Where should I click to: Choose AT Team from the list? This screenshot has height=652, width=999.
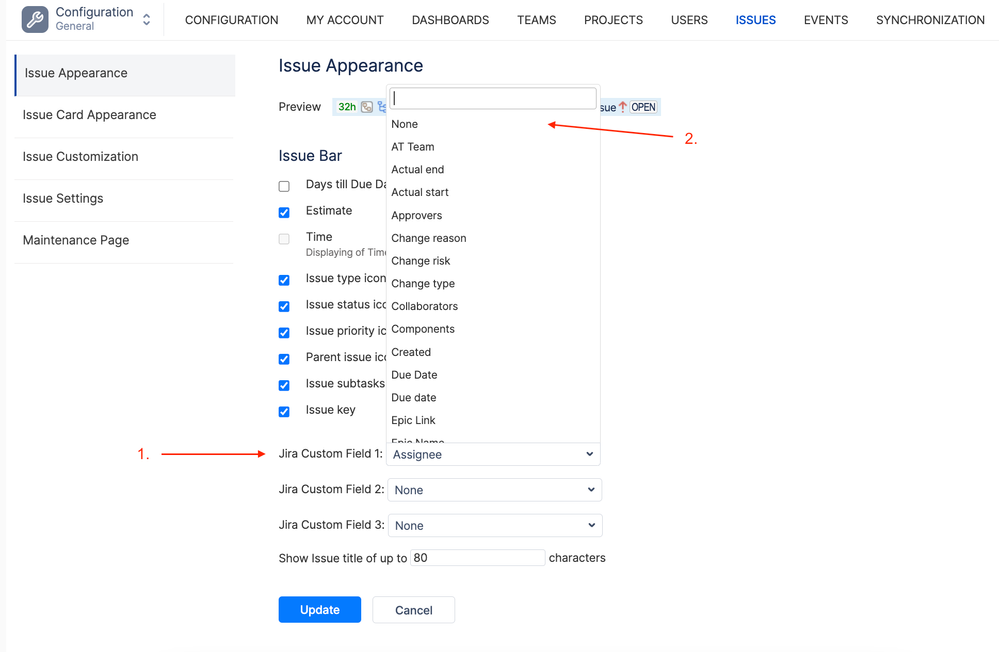(x=493, y=147)
